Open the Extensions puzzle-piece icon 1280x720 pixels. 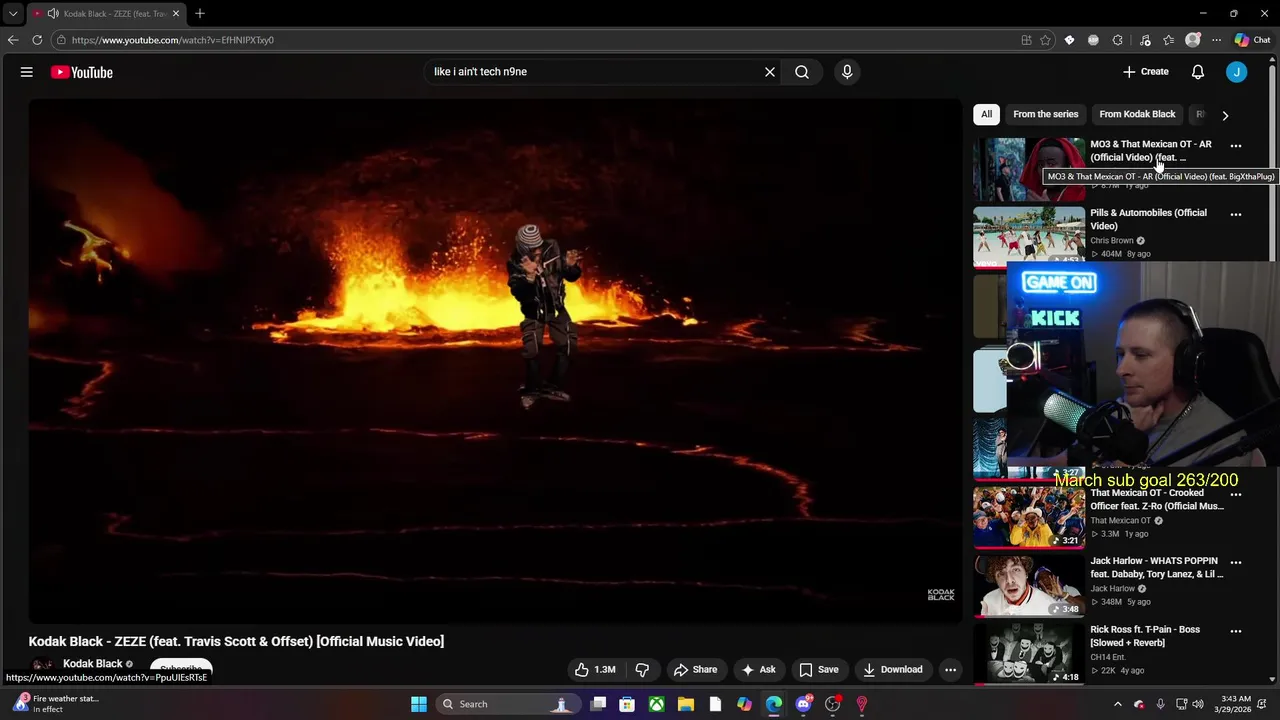click(x=1117, y=40)
